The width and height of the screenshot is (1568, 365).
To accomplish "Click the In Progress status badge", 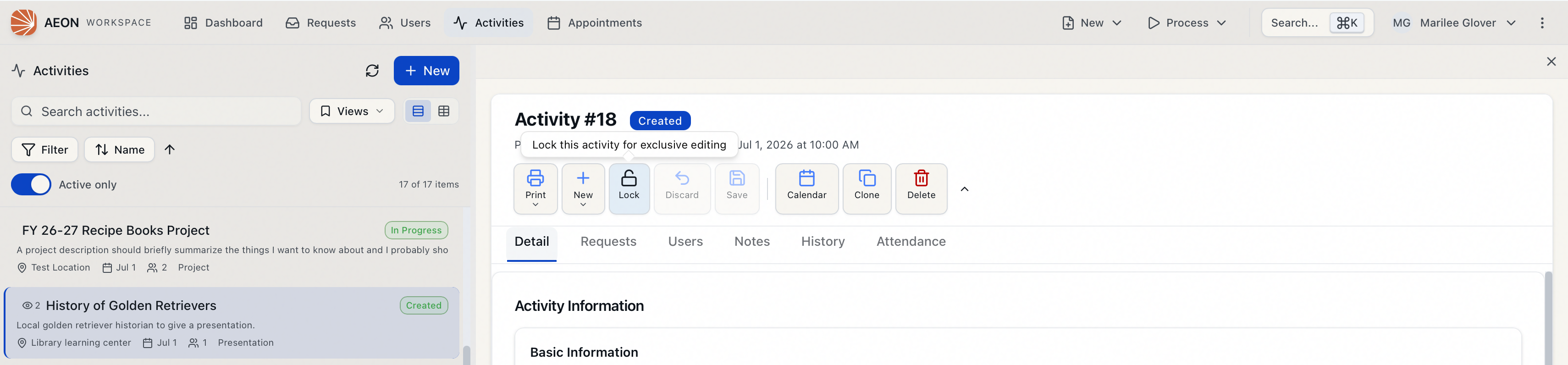I will (416, 231).
